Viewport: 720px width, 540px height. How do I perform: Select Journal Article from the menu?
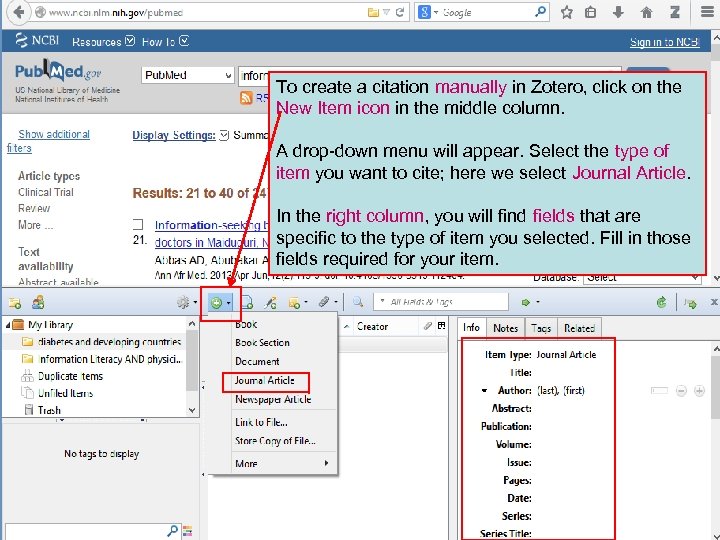pyautogui.click(x=264, y=381)
